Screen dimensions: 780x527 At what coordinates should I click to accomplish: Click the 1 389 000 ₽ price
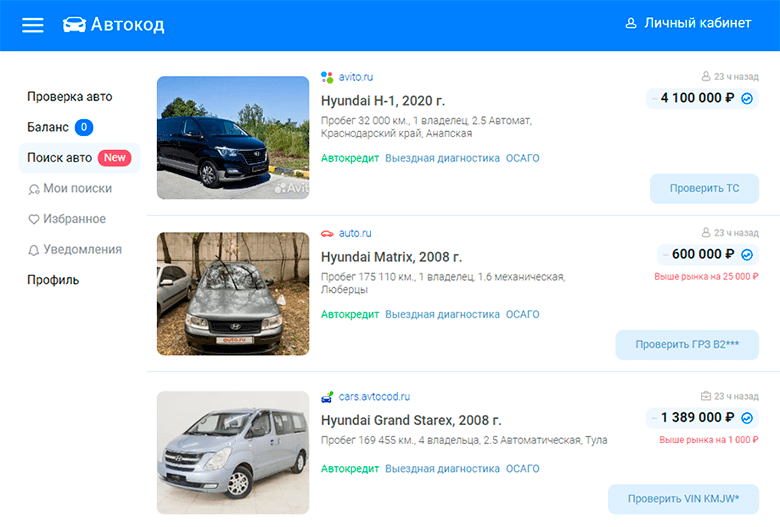tap(697, 418)
